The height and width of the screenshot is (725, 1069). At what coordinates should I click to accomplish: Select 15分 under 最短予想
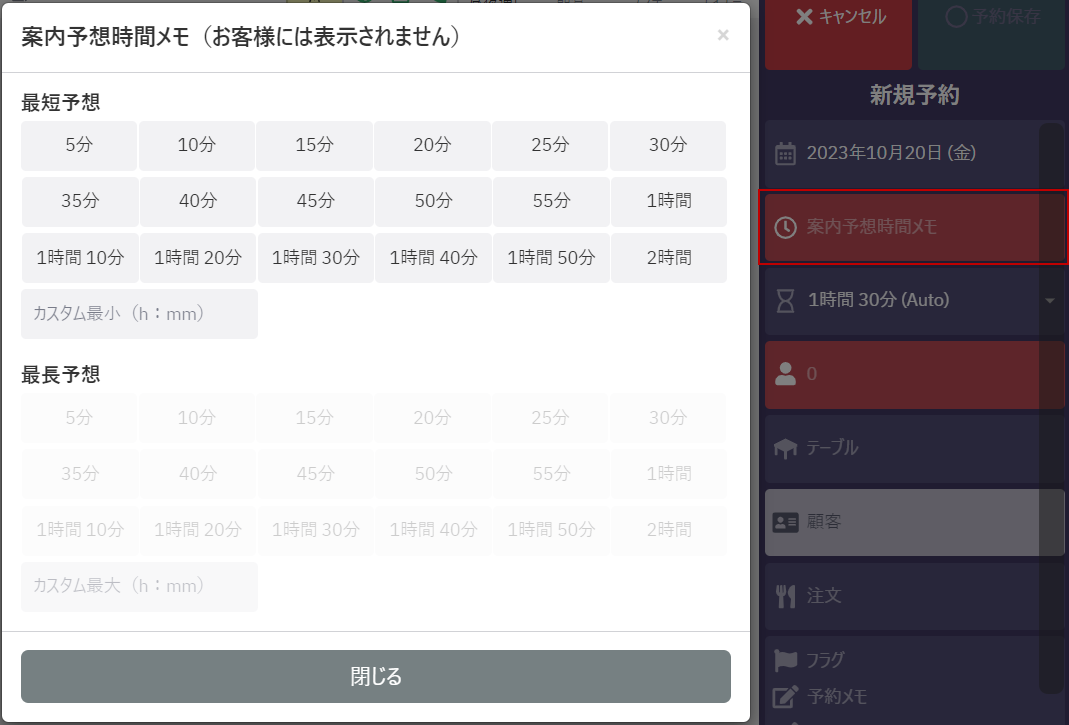click(314, 145)
